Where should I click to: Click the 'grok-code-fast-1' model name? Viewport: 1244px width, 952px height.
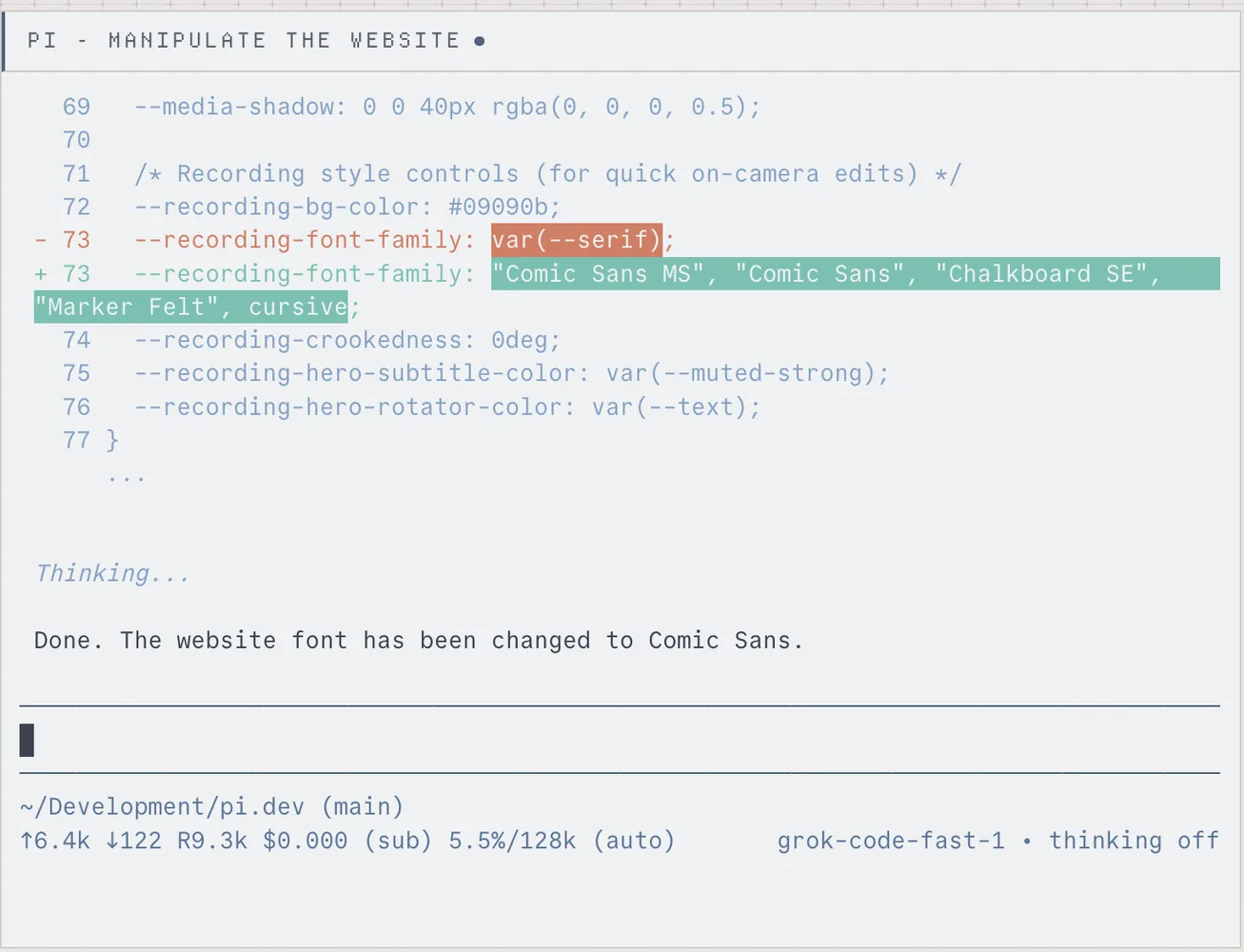point(891,841)
